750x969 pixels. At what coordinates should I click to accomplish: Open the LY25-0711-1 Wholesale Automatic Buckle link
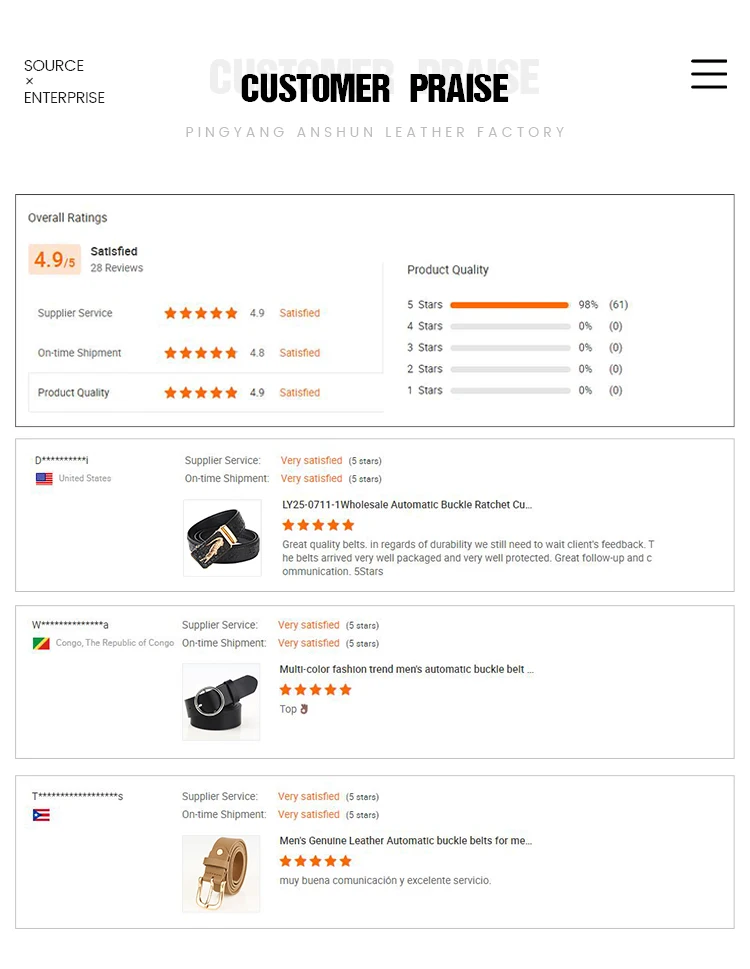(x=407, y=505)
